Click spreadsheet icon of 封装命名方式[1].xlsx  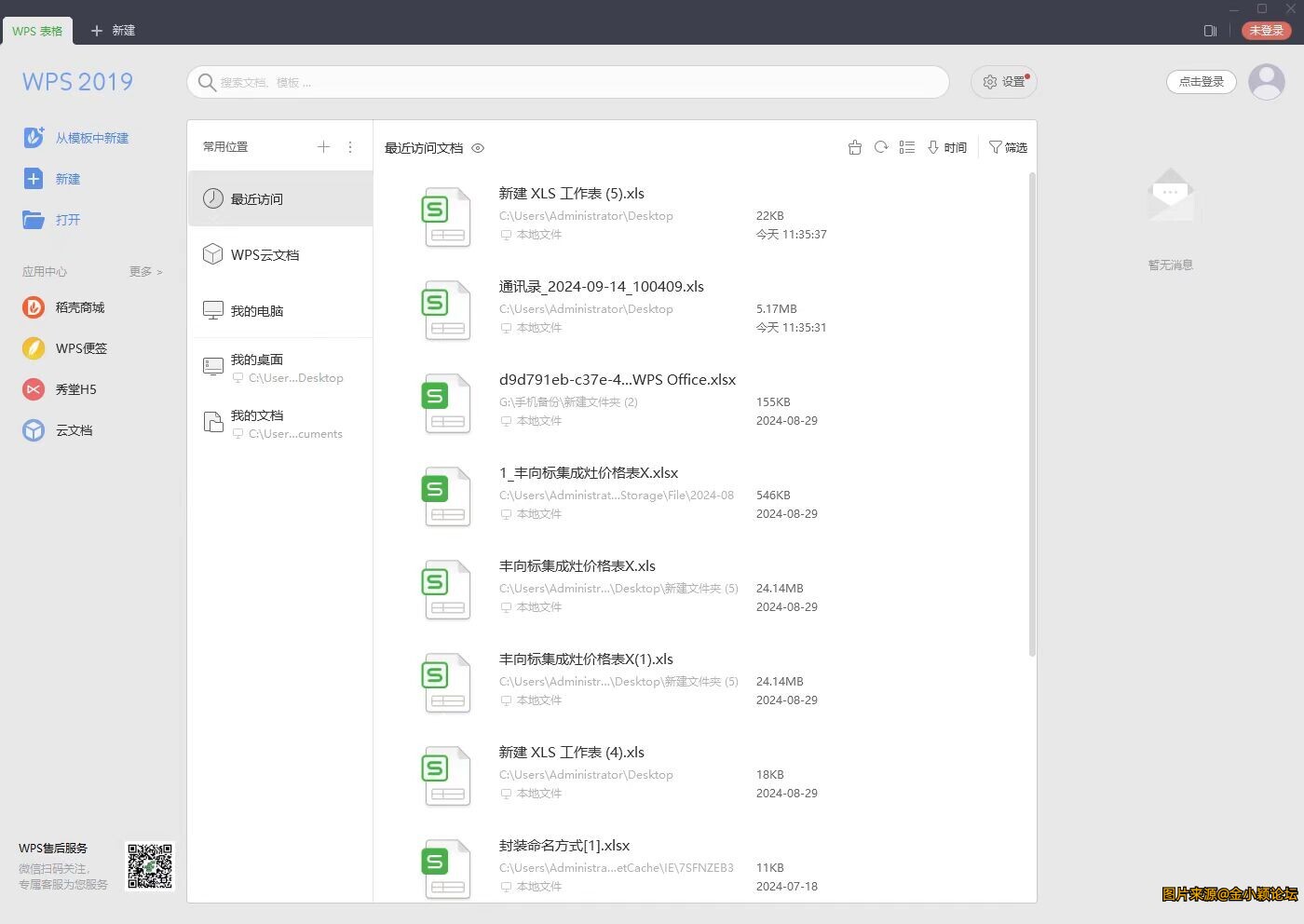point(447,869)
